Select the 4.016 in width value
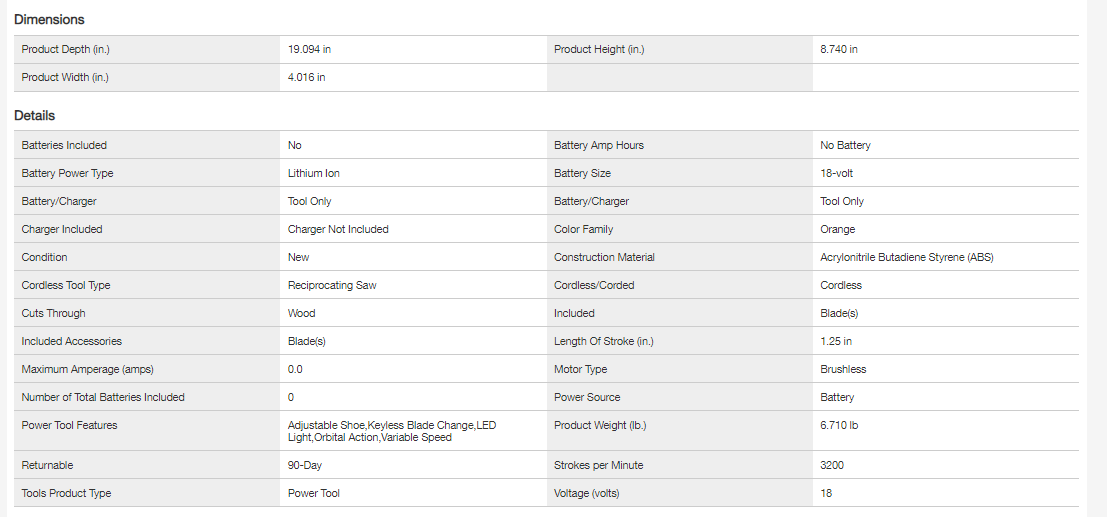1107x517 pixels. coord(306,77)
